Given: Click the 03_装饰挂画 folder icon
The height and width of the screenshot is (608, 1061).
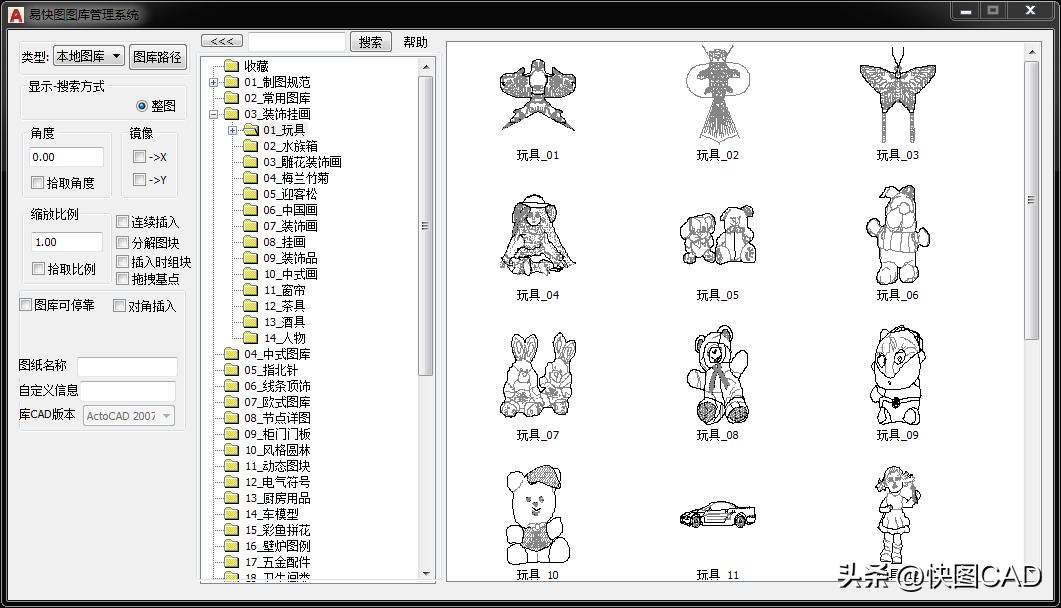Looking at the screenshot, I should 231,114.
